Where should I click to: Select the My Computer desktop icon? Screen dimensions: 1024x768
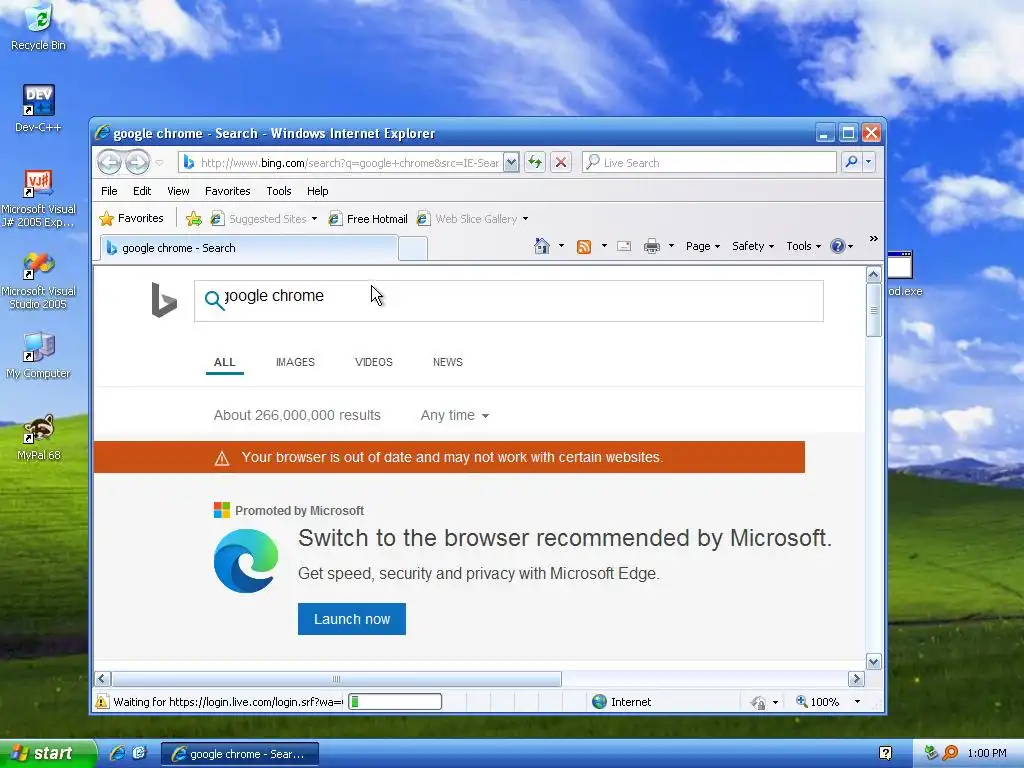(38, 356)
